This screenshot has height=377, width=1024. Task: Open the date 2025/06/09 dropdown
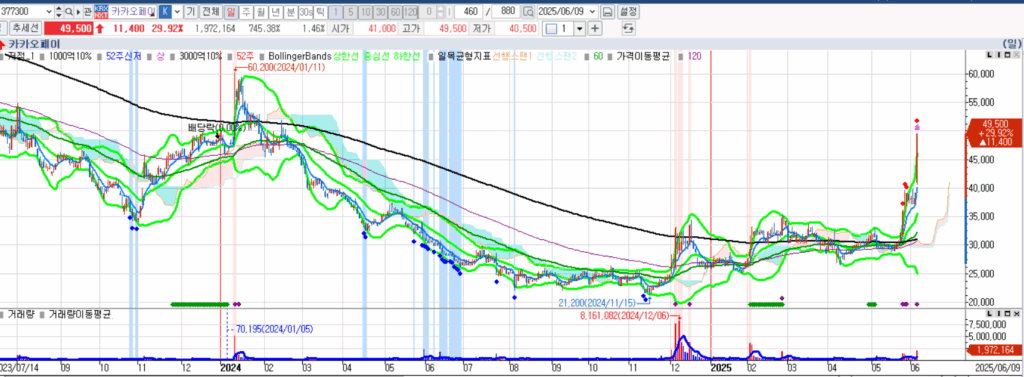[x=592, y=12]
